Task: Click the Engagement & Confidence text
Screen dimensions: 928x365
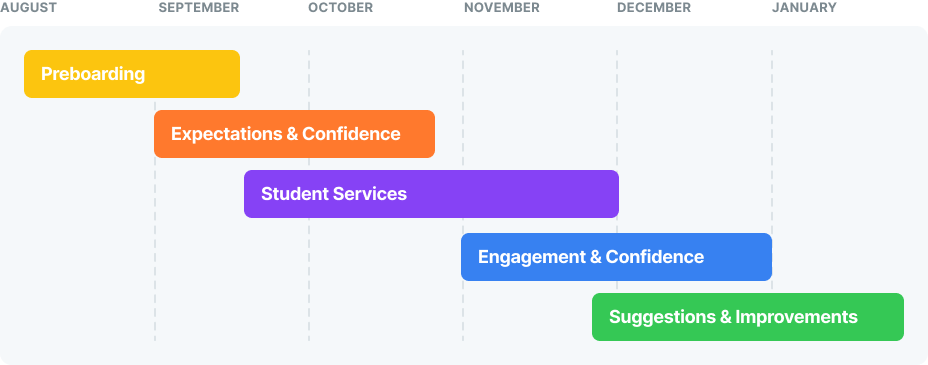Action: coord(591,257)
